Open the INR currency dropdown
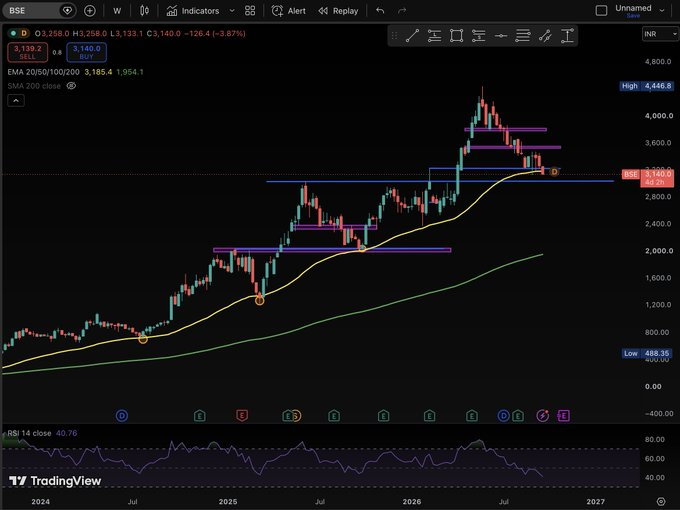 coord(660,34)
